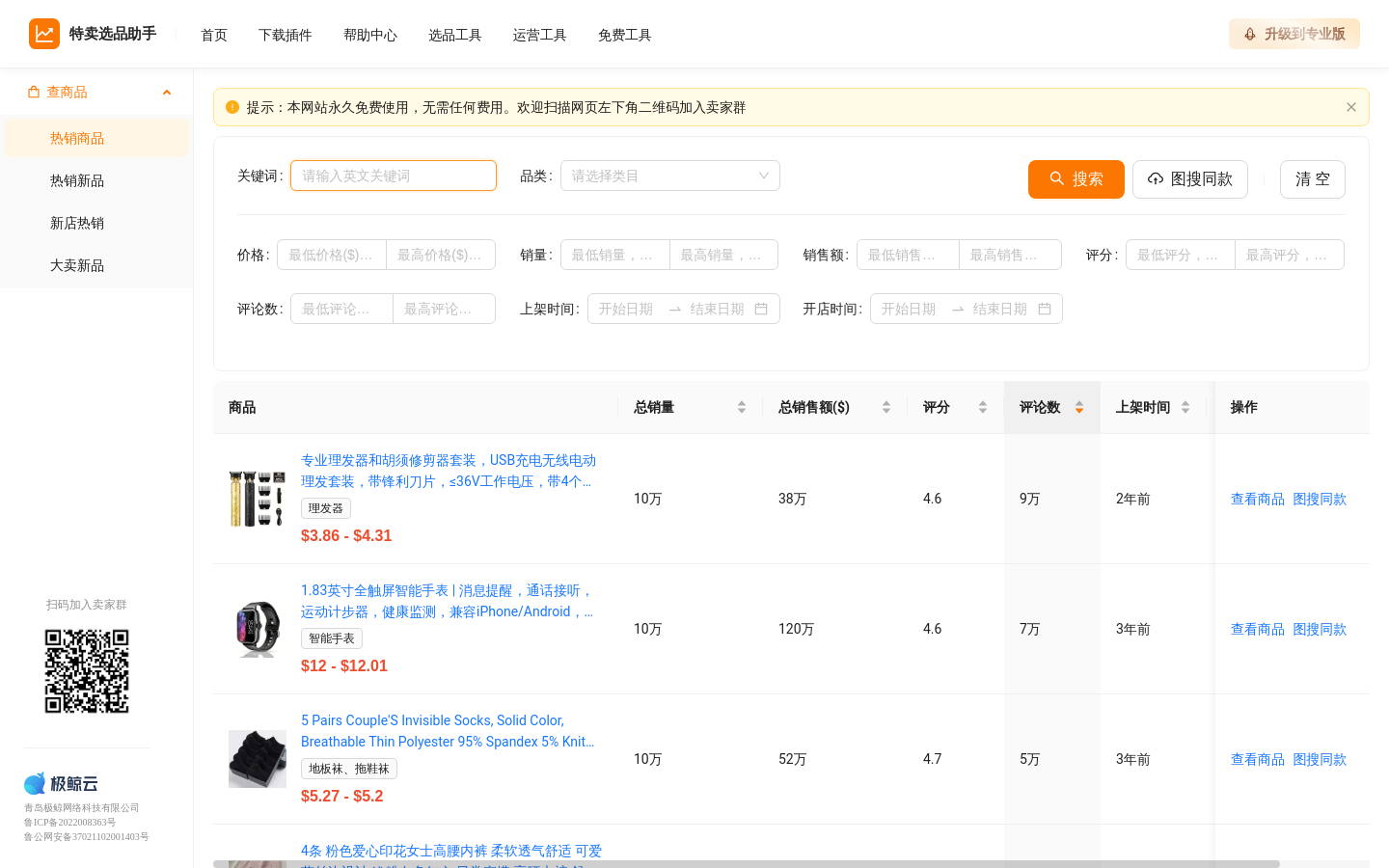The height and width of the screenshot is (868, 1389).
Task: Open the 免费工具 menu
Action: click(x=625, y=35)
